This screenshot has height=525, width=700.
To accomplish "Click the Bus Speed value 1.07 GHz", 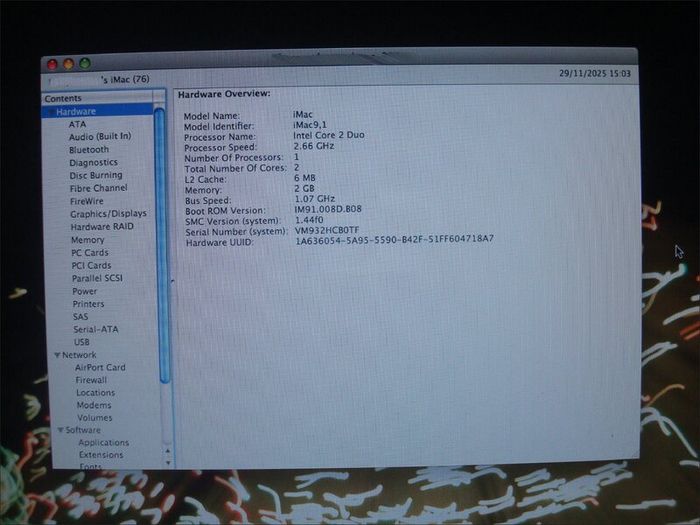I will click(314, 199).
